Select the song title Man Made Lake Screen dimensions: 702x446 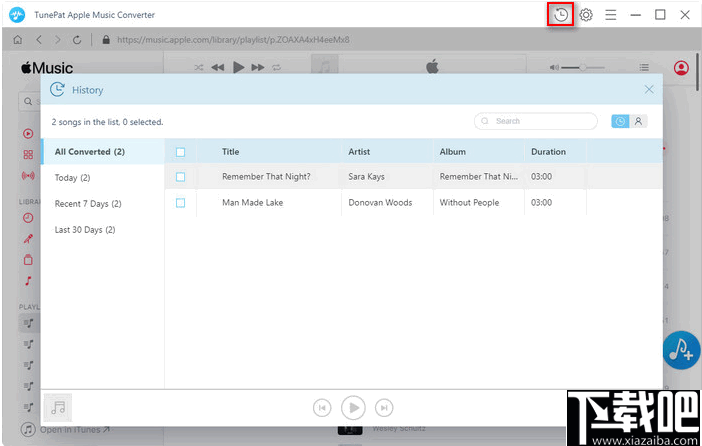[x=253, y=202]
